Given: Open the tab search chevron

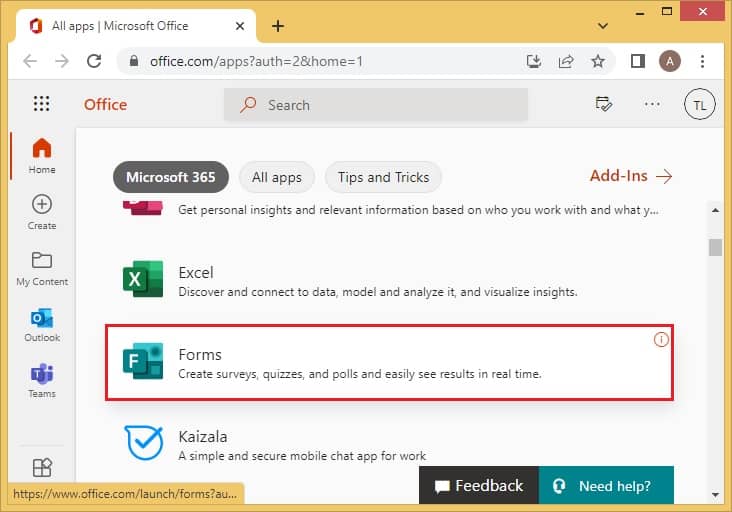Looking at the screenshot, I should pos(603,26).
